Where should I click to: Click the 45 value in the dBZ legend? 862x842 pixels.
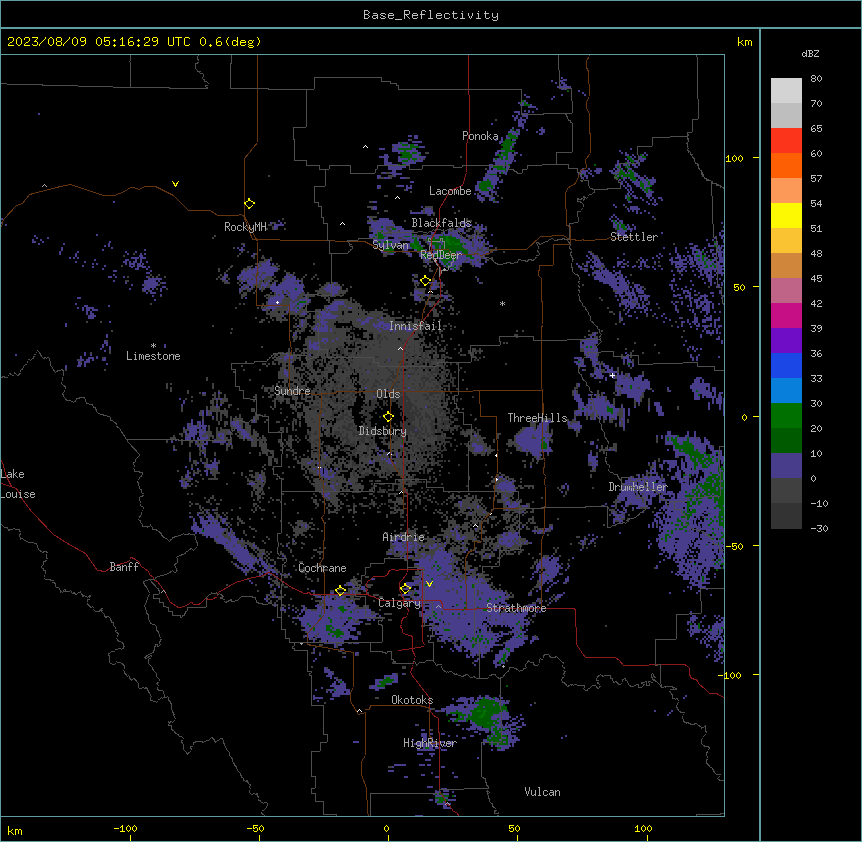[x=816, y=279]
